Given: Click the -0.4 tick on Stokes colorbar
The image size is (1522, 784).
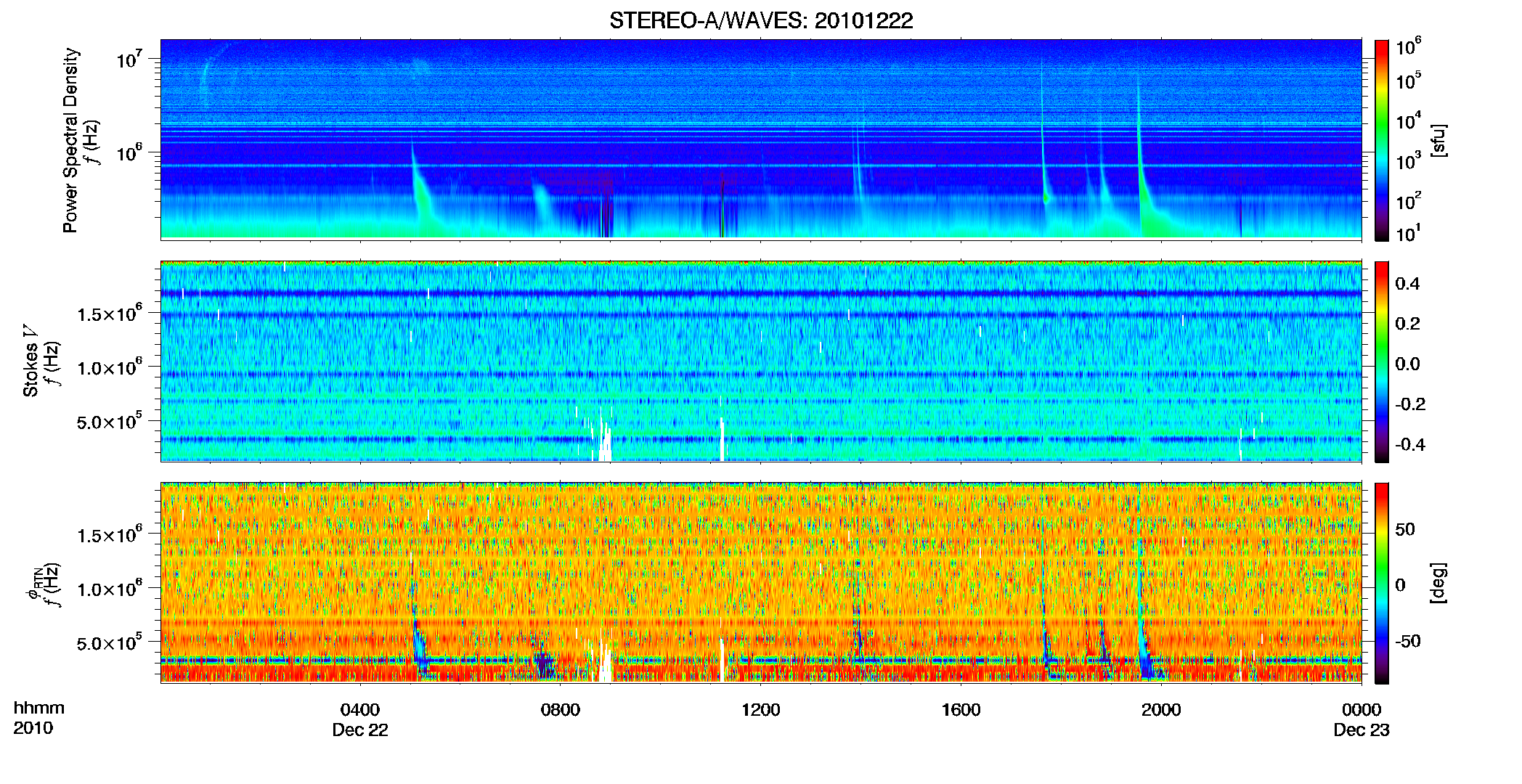Looking at the screenshot, I should click(1410, 444).
